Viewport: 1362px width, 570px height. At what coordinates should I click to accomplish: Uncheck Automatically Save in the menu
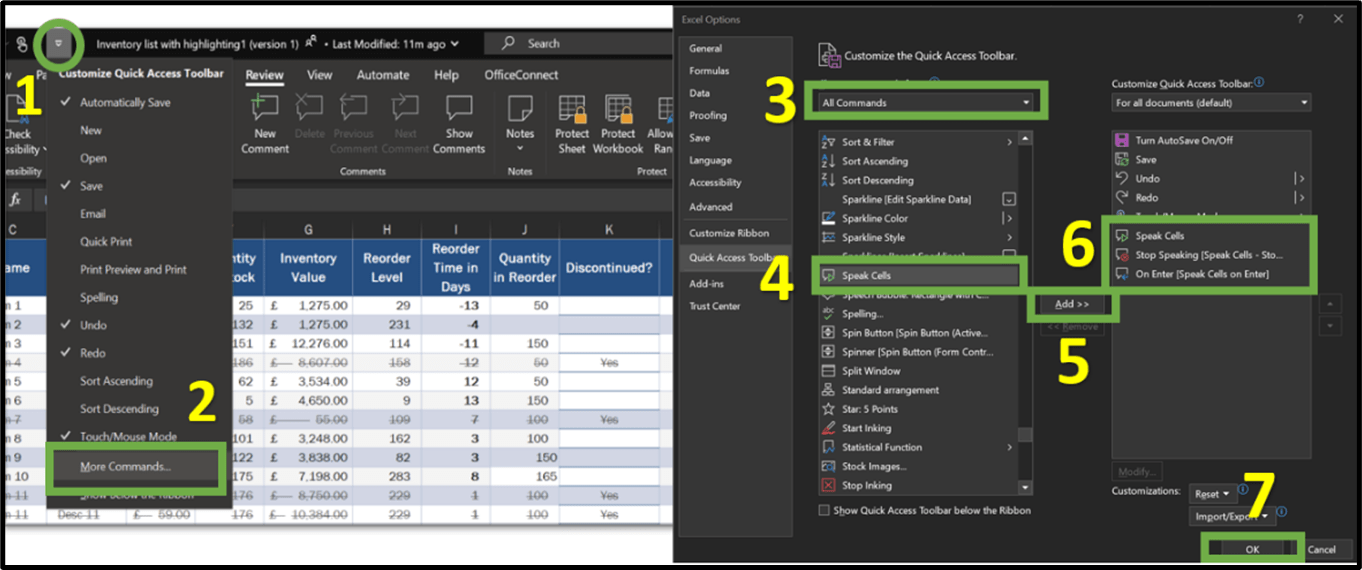tap(125, 102)
